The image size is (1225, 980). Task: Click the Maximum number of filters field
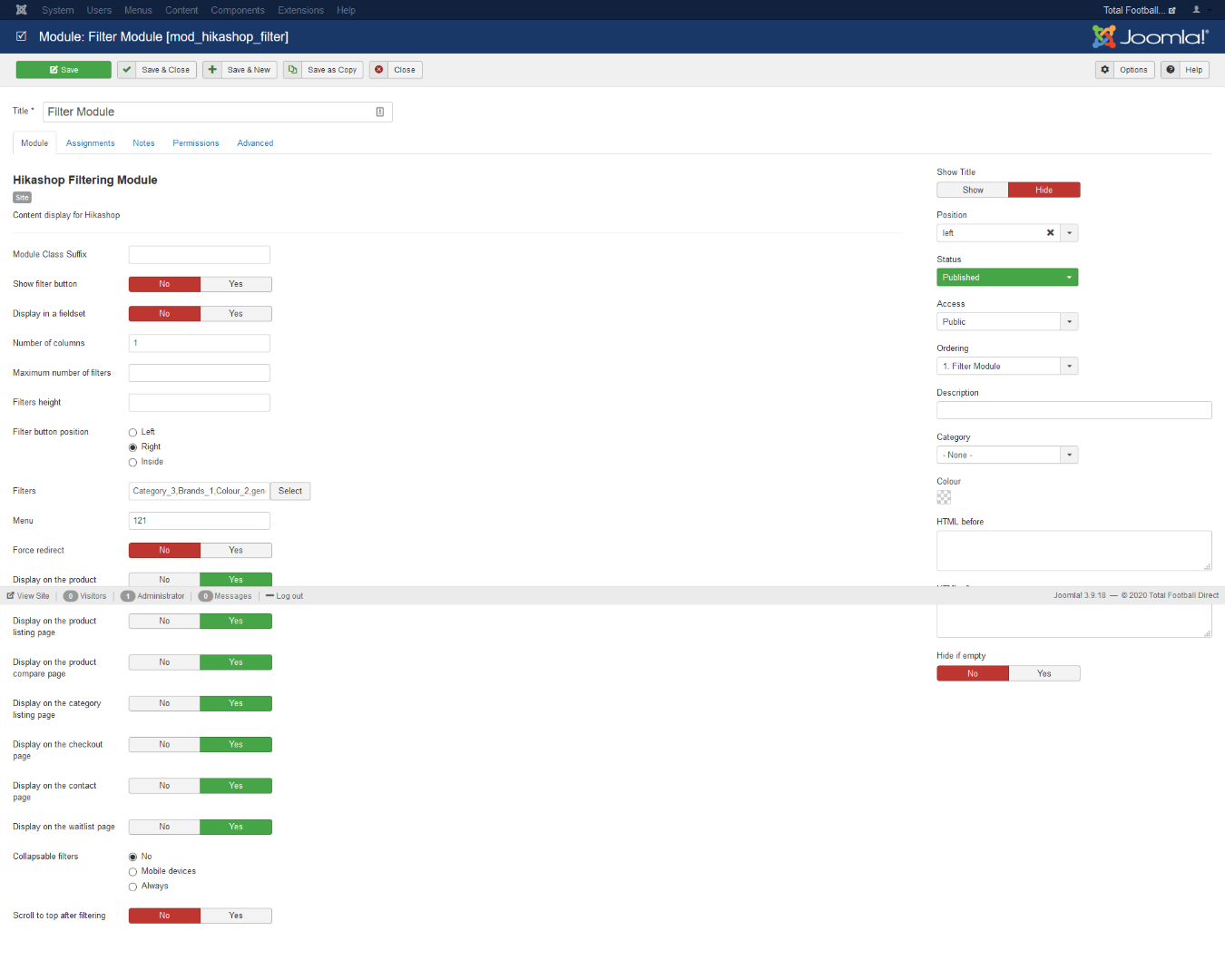[200, 373]
